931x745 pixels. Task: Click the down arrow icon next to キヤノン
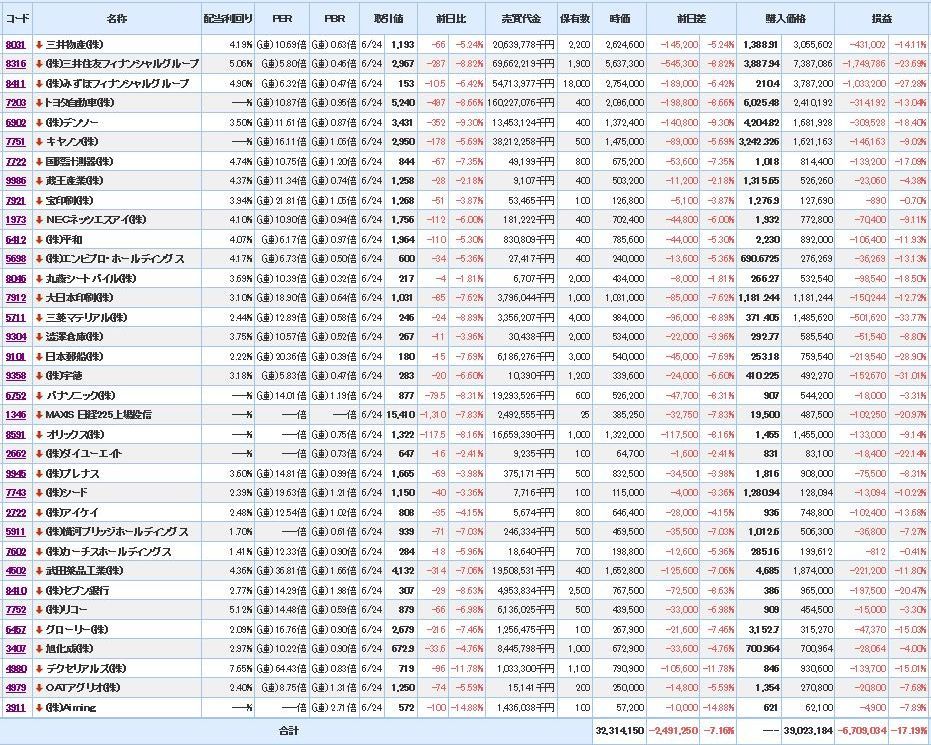point(38,141)
